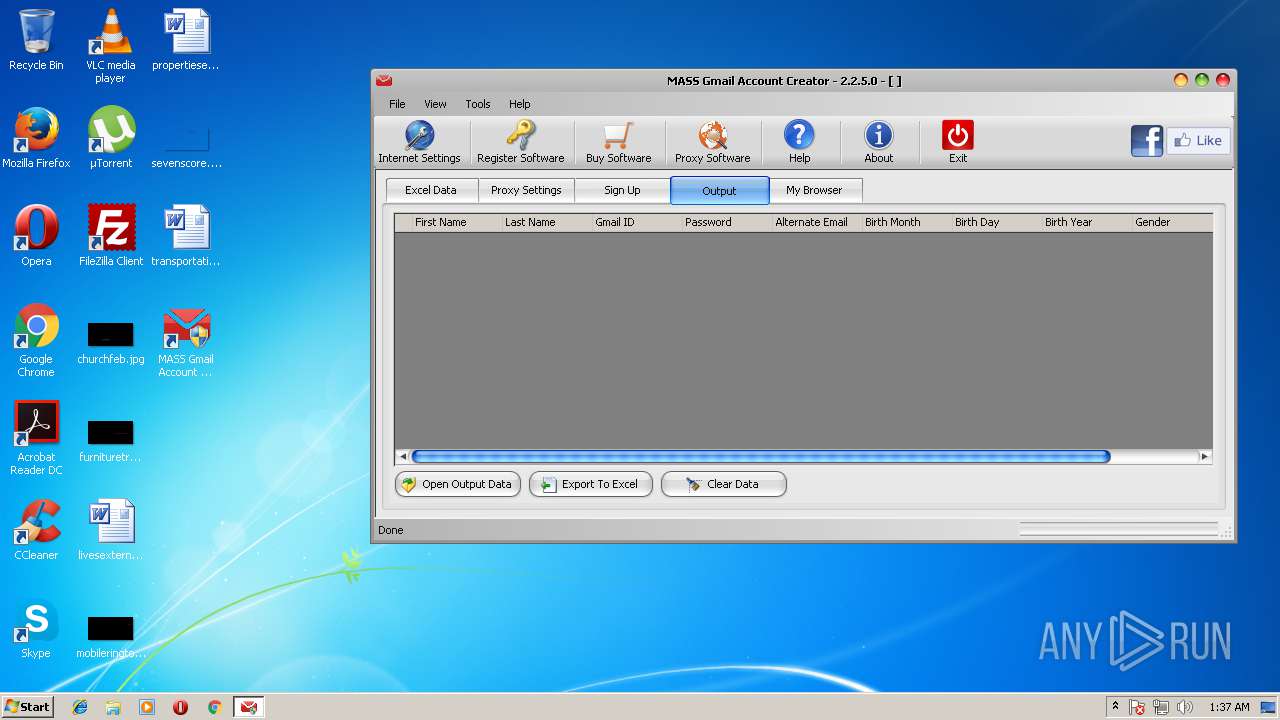The image size is (1280, 720).
Task: Click the taskbar clock showing 1:37 AM
Action: [1229, 707]
